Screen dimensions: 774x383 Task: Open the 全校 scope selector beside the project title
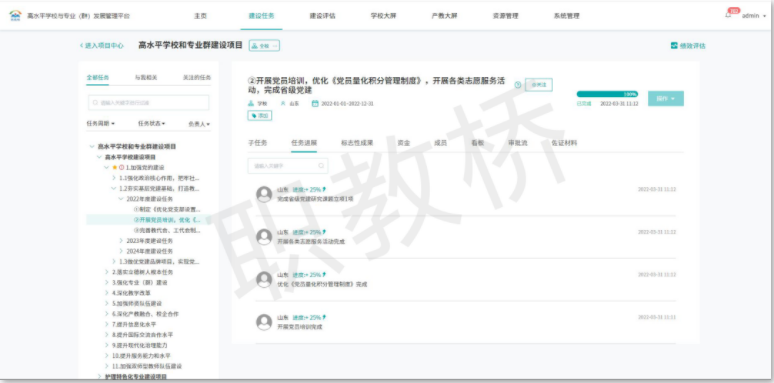(264, 45)
